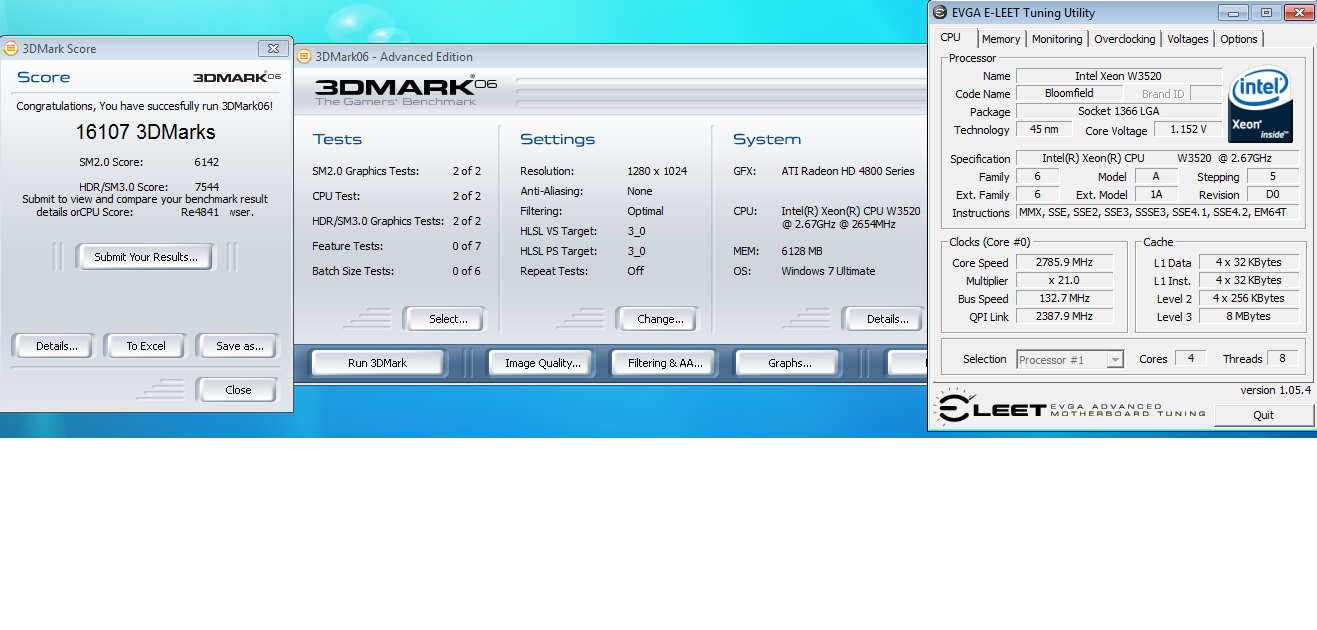This screenshot has width=1317, height=630.
Task: Click the Code Name field Bloomfield
Action: pos(1069,94)
